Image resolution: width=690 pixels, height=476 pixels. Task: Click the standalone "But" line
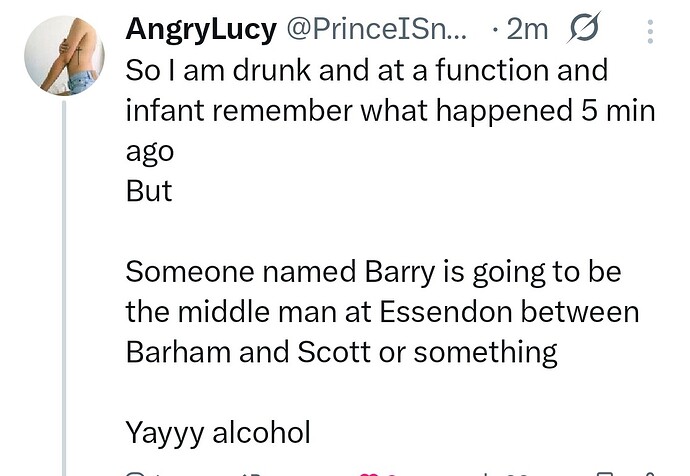click(149, 191)
